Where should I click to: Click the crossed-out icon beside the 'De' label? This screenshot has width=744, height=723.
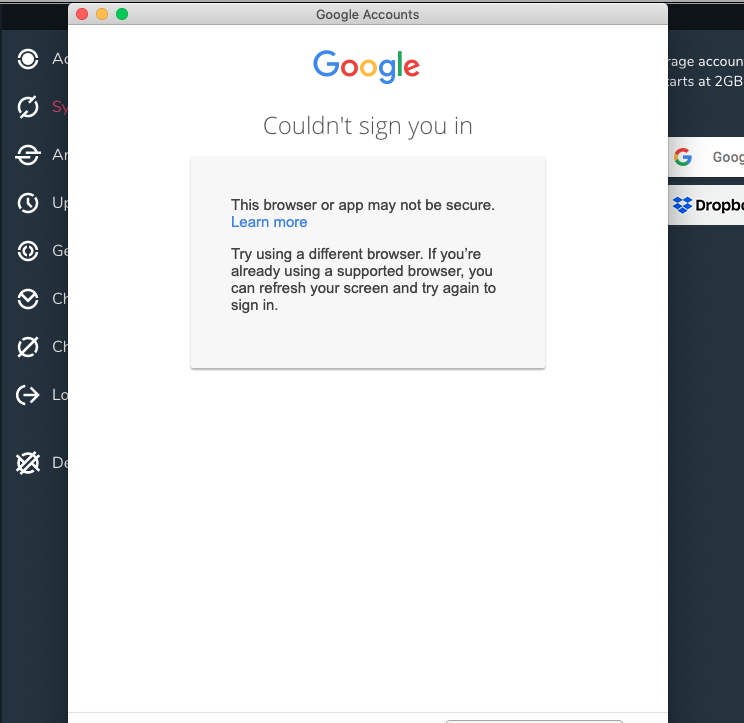[28, 463]
